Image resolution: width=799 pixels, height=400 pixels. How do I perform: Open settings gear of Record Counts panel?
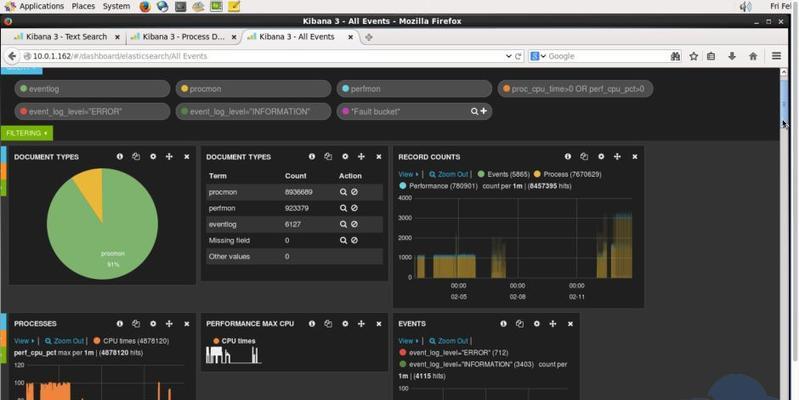(601, 156)
